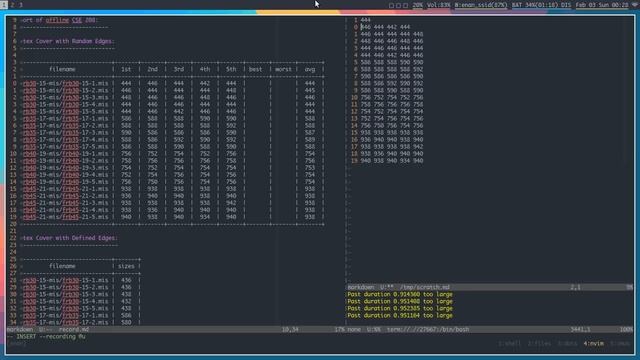
Task: Click the '5th' column header
Action: [x=231, y=69]
